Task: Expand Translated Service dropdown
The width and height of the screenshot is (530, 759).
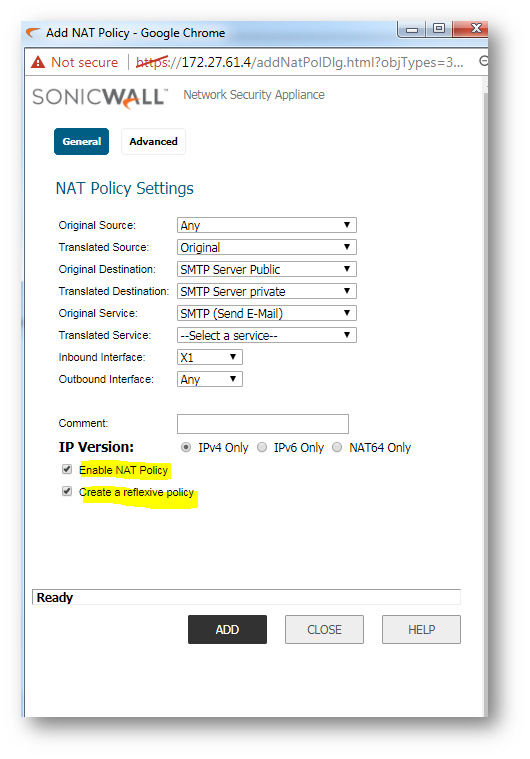Action: tap(267, 335)
